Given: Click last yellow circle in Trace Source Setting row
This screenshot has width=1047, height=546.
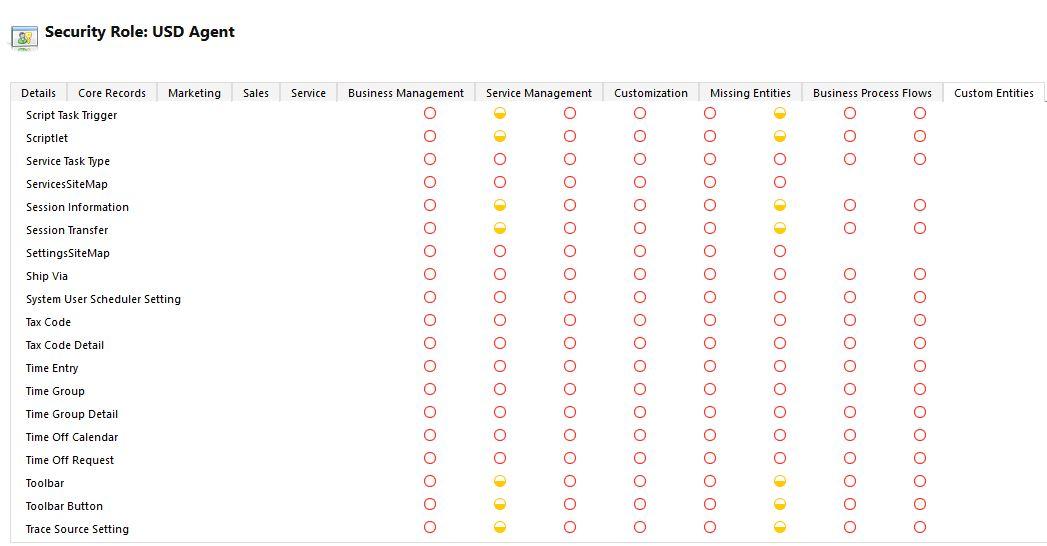Looking at the screenshot, I should tap(780, 527).
